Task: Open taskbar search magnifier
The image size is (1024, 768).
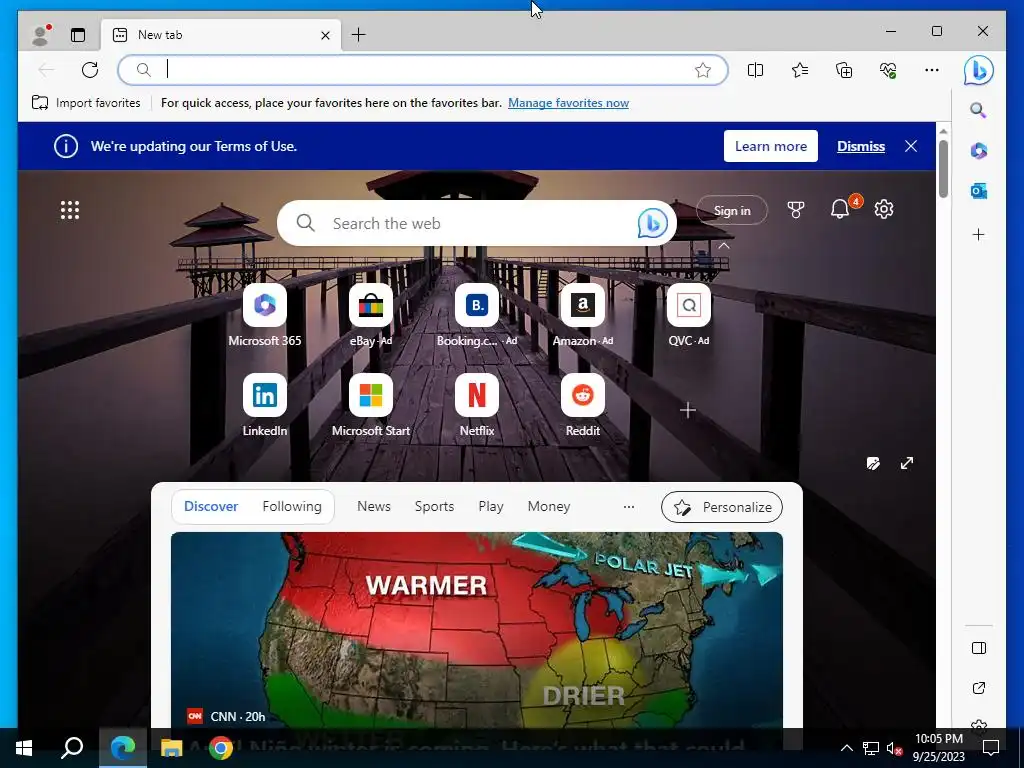Action: pyautogui.click(x=72, y=748)
